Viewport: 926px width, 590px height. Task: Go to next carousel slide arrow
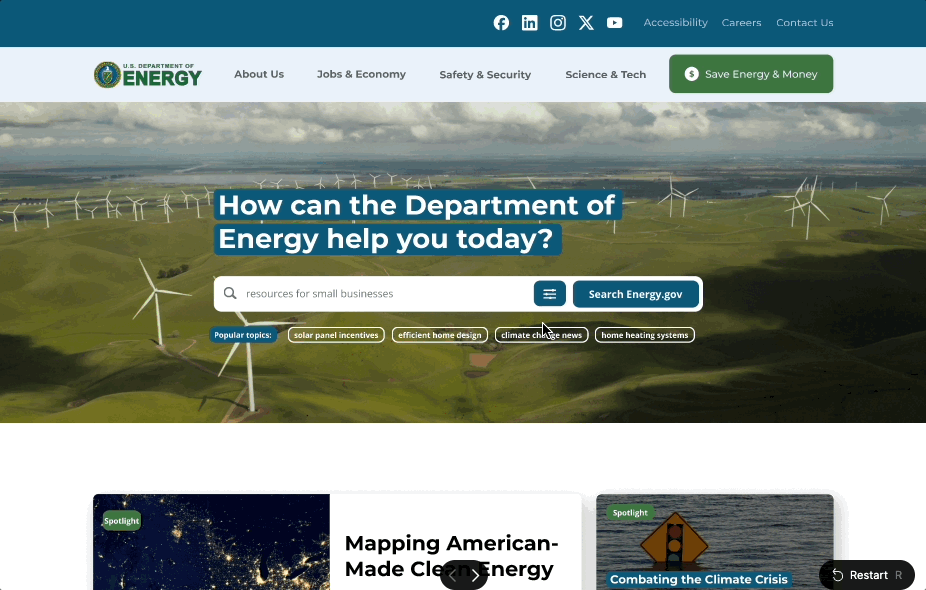tap(475, 575)
